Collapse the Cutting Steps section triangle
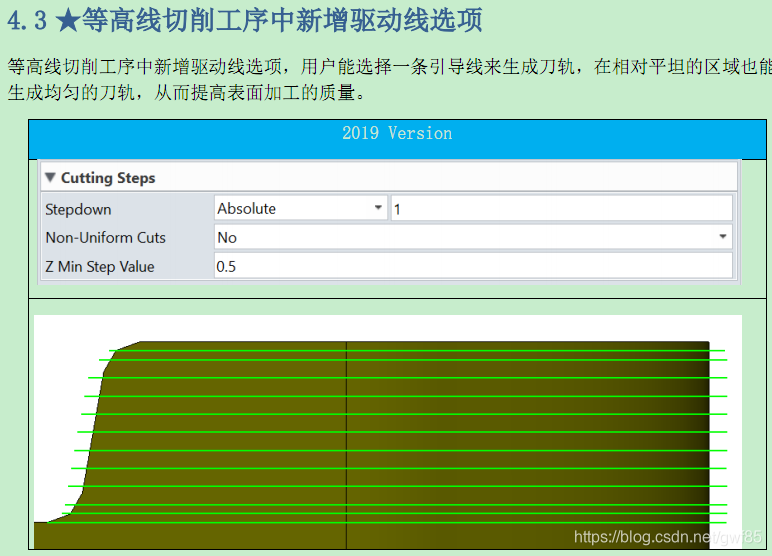772x556 pixels. 50,178
